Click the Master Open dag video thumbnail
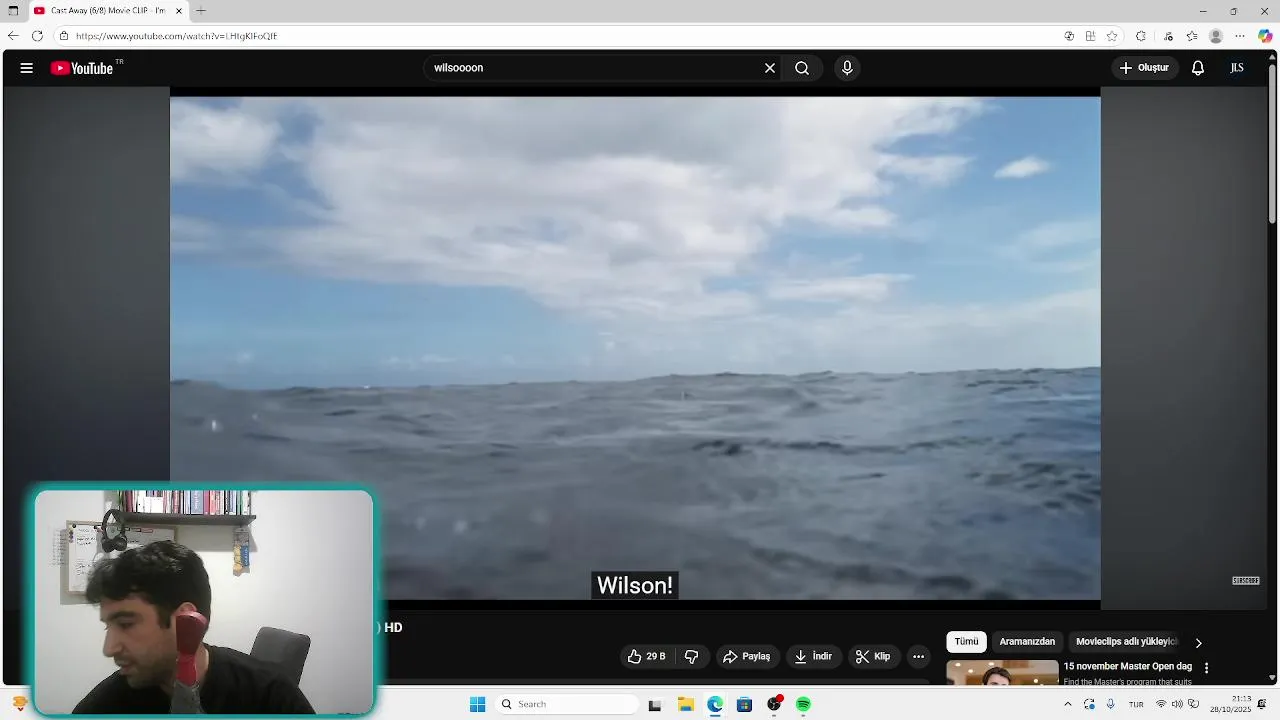 click(1002, 673)
